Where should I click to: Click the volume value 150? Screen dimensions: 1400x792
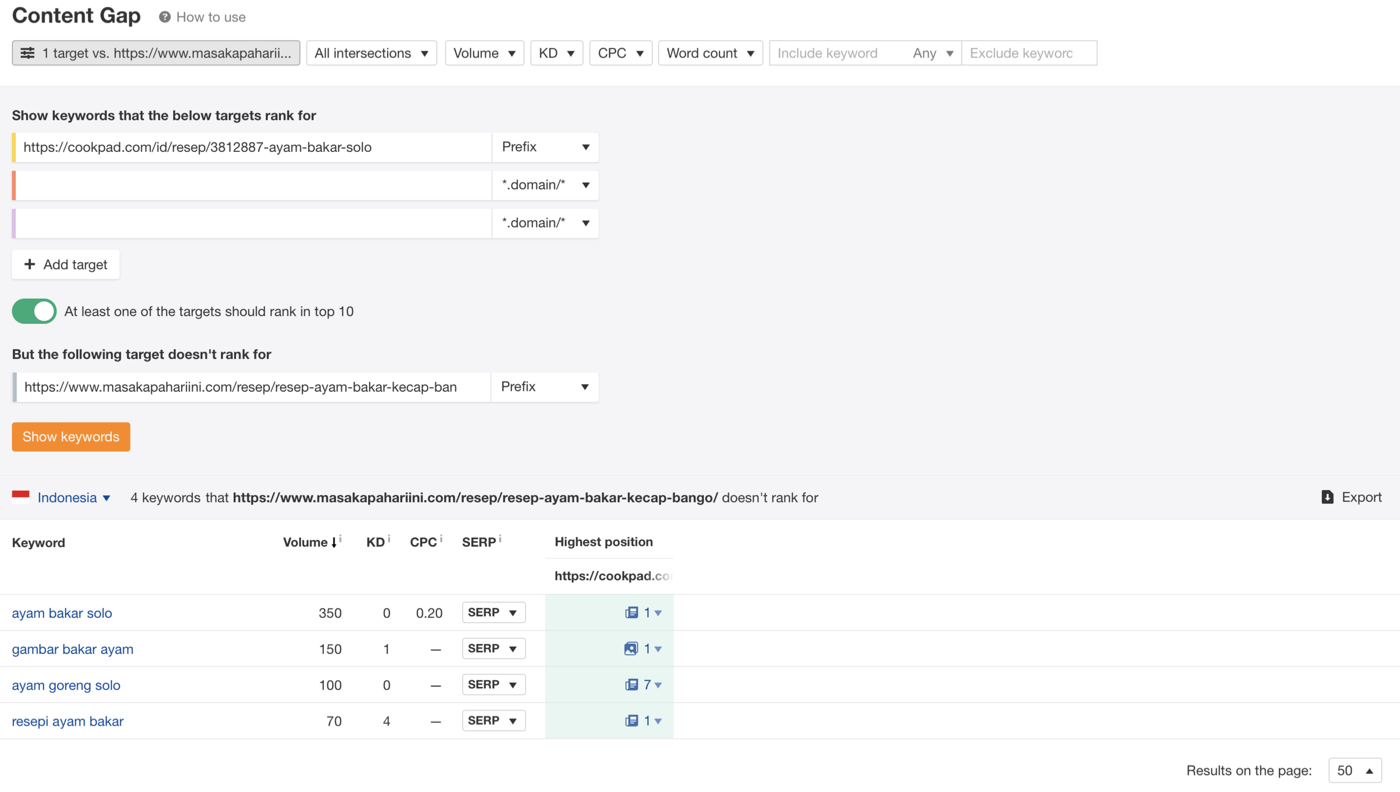pyautogui.click(x=330, y=649)
